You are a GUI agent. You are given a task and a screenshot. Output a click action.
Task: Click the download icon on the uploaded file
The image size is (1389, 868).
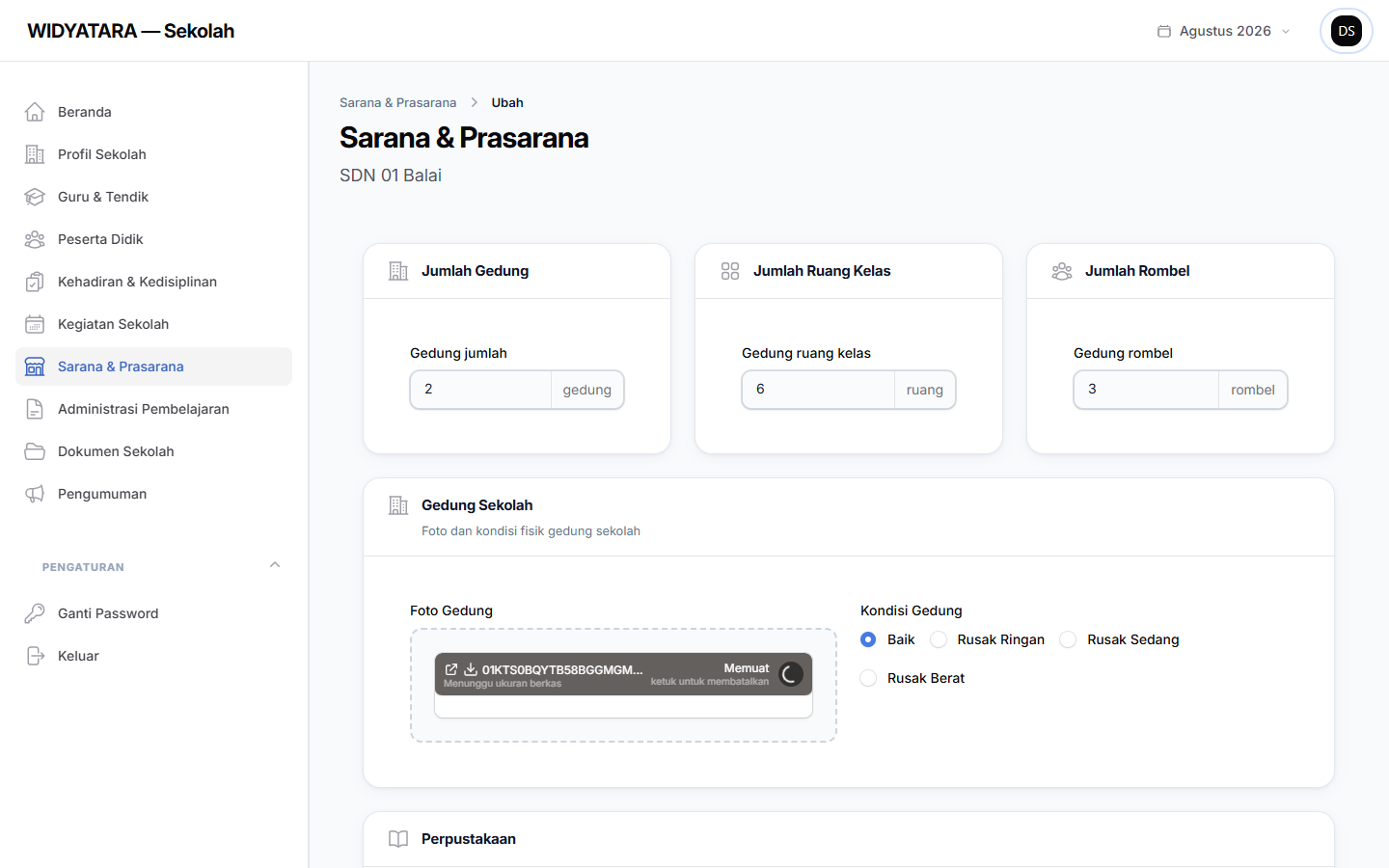tap(471, 669)
